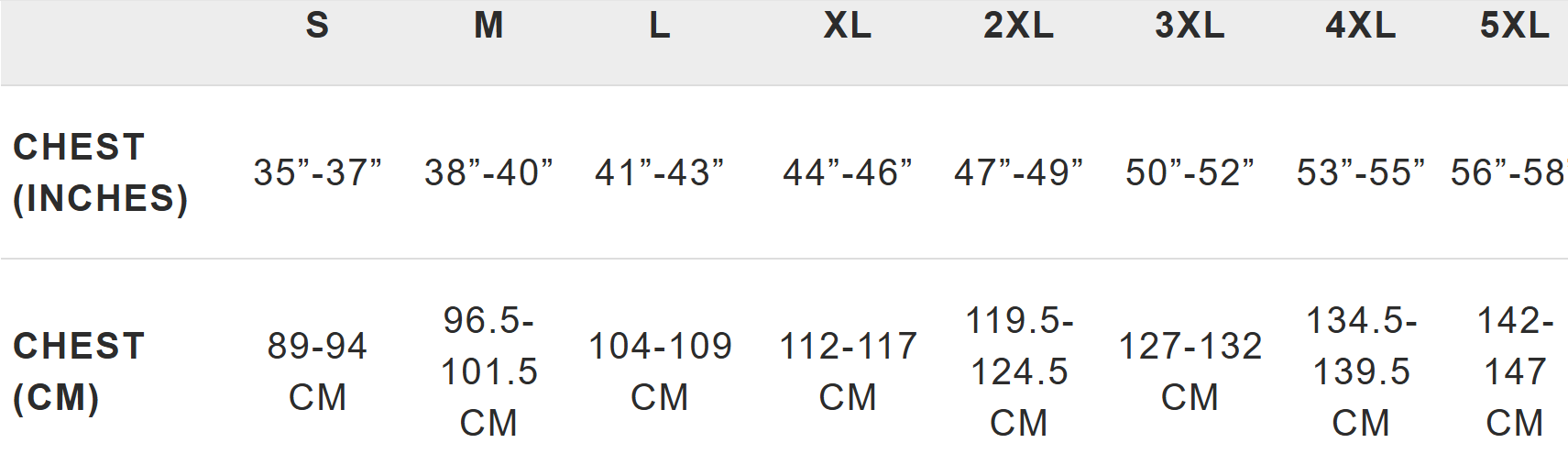Select the 104-109 CM chest value
1568x454 pixels.
pyautogui.click(x=660, y=371)
